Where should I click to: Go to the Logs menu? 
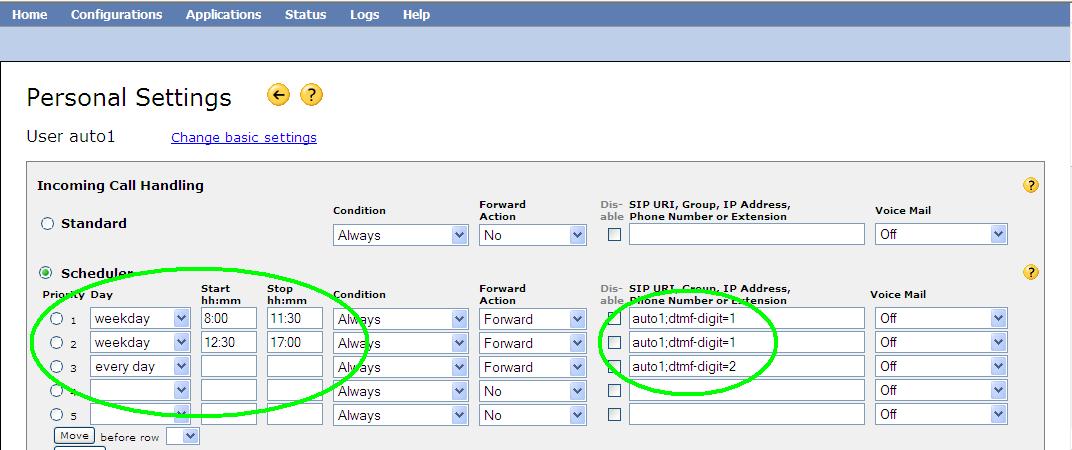click(x=364, y=14)
